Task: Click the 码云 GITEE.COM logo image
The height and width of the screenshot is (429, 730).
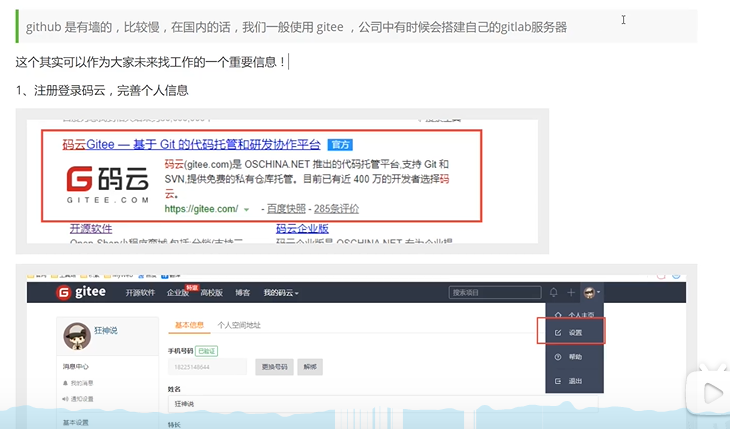Action: tap(108, 184)
